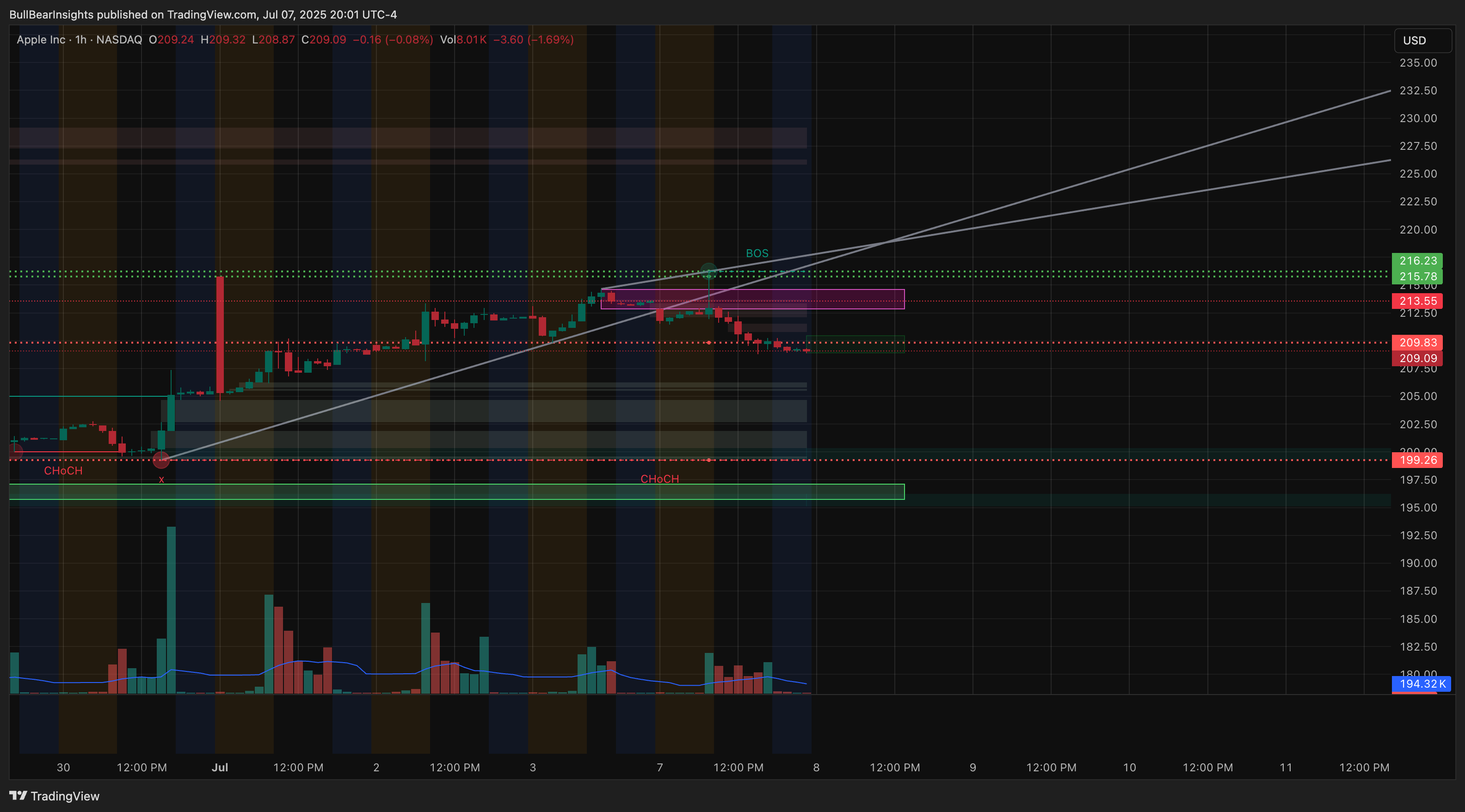The height and width of the screenshot is (812, 1465).
Task: Click the Vol 8.01K indicator readout
Action: (463, 39)
